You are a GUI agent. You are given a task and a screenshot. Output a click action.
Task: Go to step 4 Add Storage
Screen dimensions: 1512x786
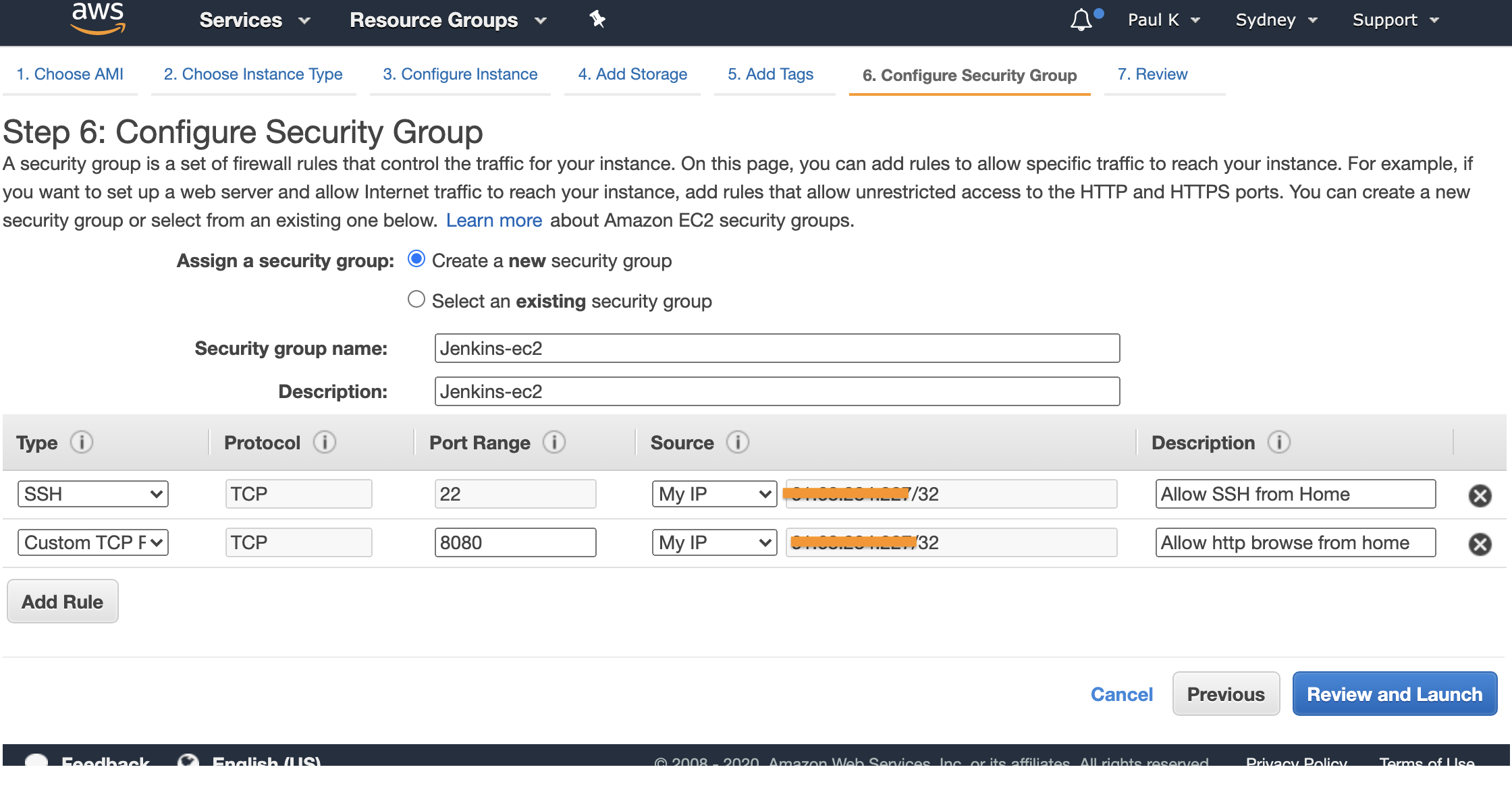click(632, 74)
